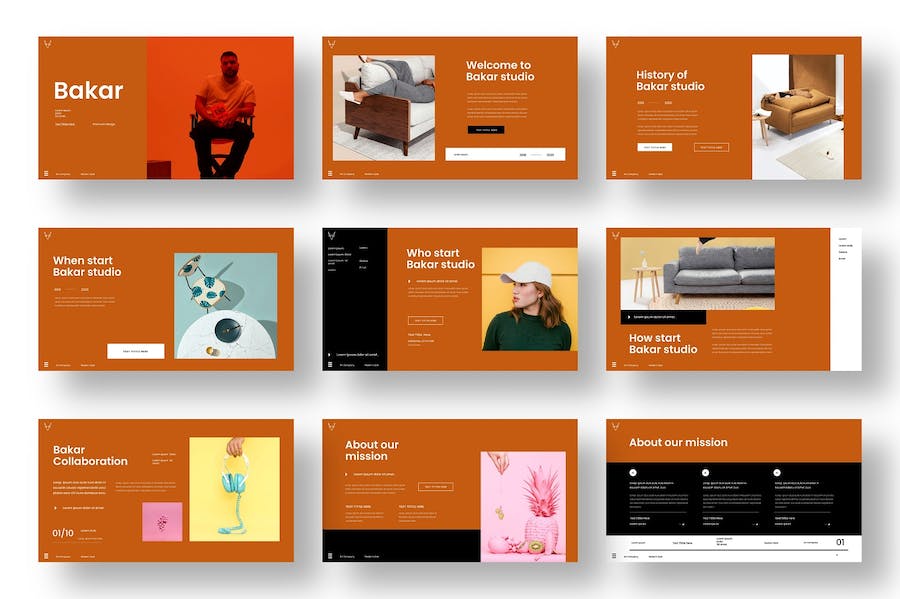Click the logo in the black Who start sidebar
The width and height of the screenshot is (900, 599).
pos(330,235)
